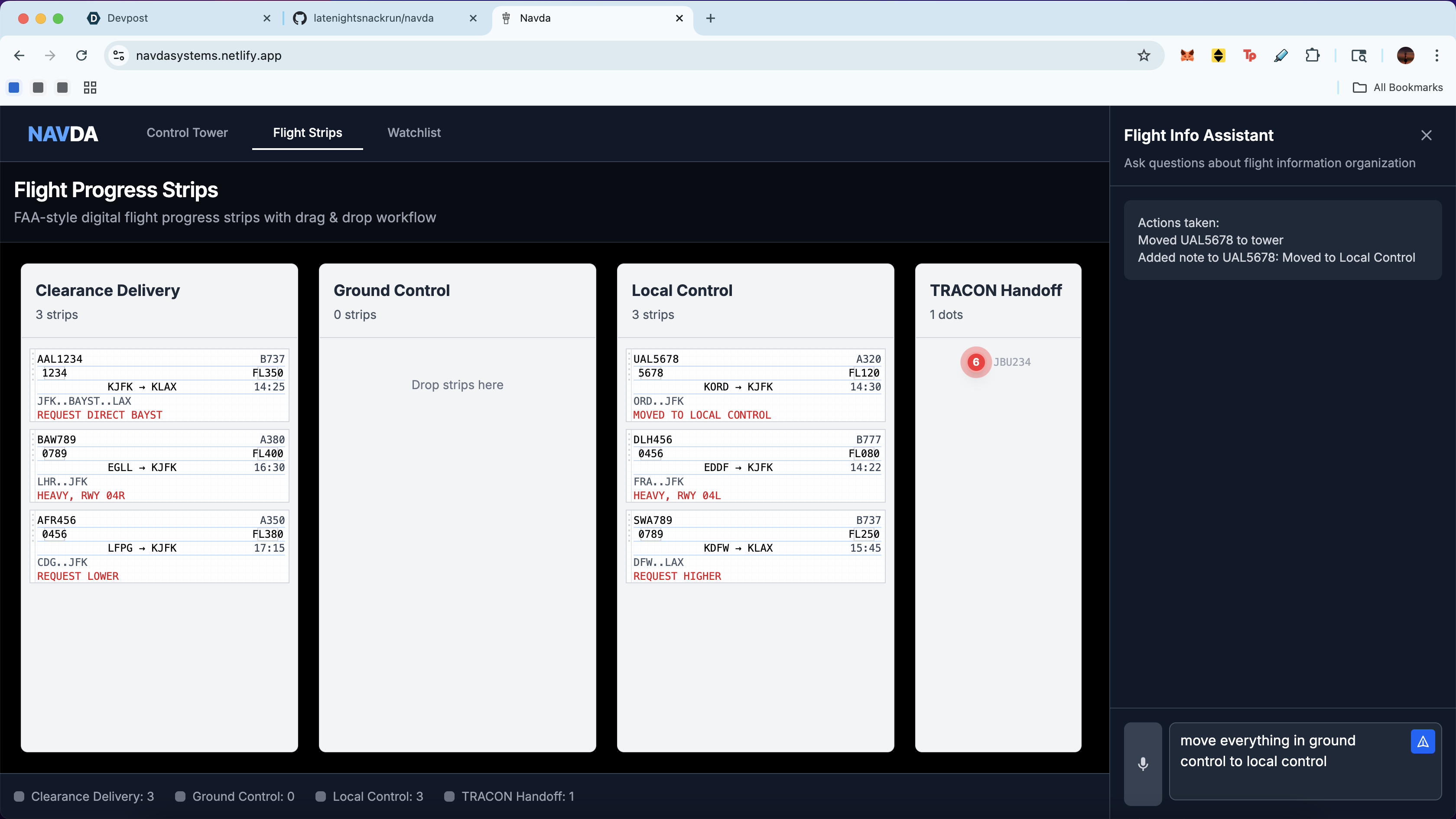Click the NAVDA logo link

pos(63,134)
